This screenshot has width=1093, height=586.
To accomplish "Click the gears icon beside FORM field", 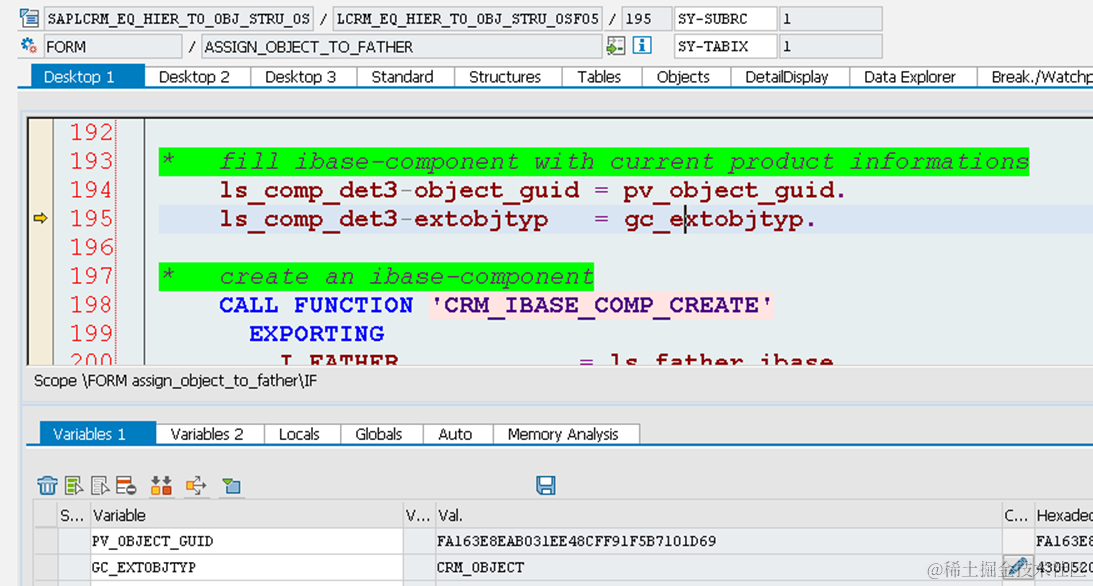I will [x=29, y=46].
